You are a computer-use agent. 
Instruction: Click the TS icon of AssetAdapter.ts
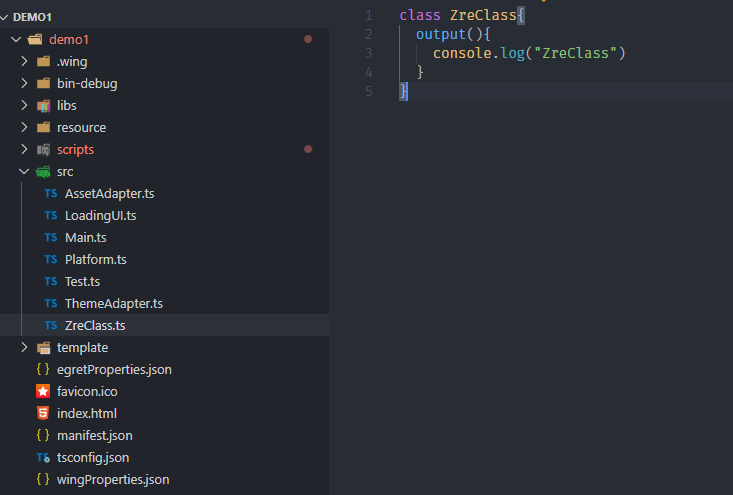pyautogui.click(x=50, y=193)
